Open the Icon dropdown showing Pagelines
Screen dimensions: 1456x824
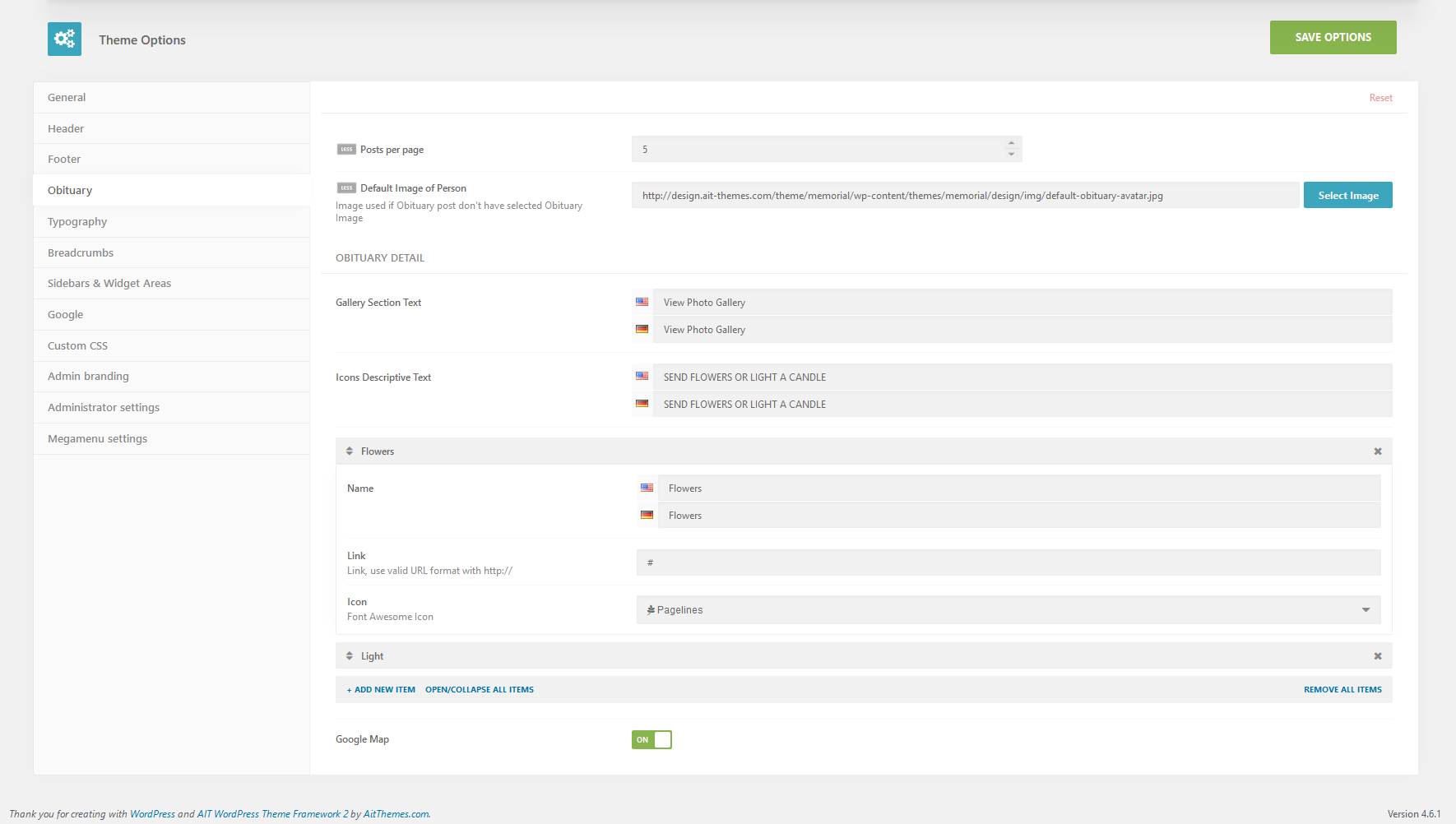point(1009,609)
